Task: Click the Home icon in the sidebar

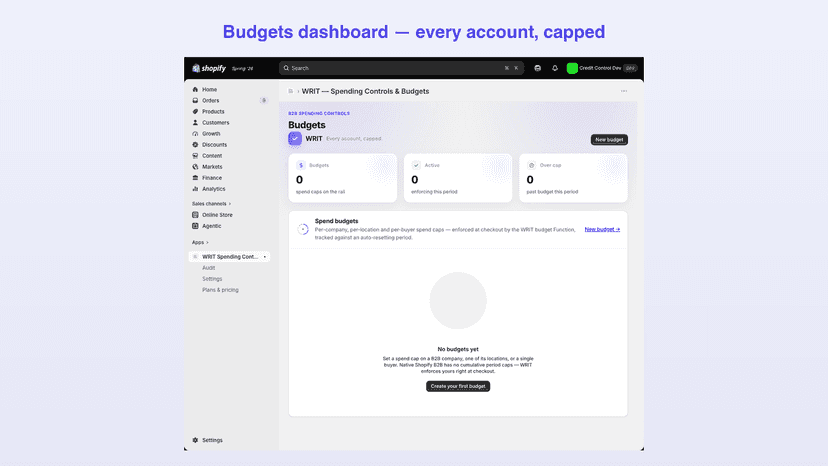Action: click(195, 89)
